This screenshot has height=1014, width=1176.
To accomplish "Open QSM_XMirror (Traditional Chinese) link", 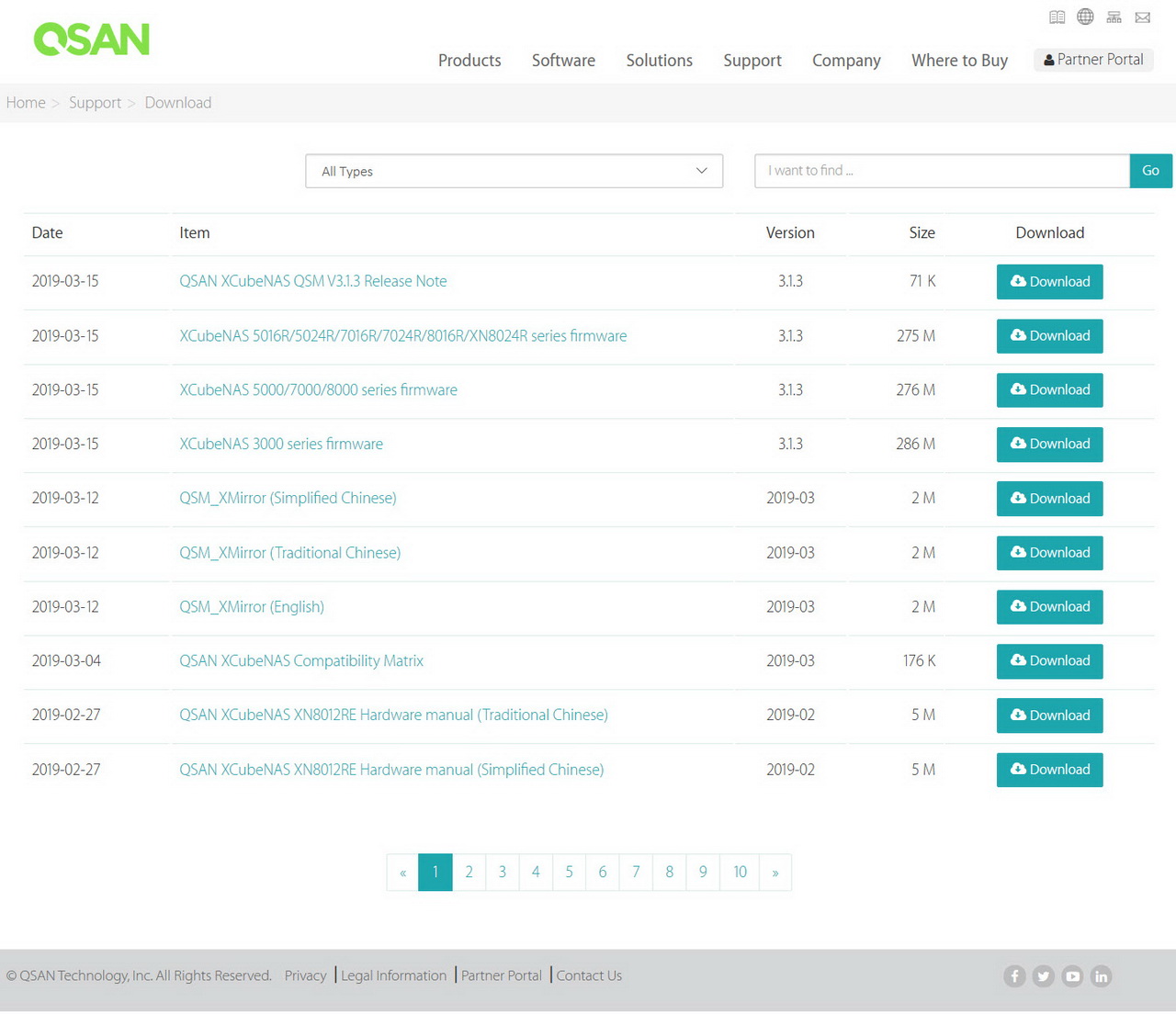I will [x=290, y=553].
